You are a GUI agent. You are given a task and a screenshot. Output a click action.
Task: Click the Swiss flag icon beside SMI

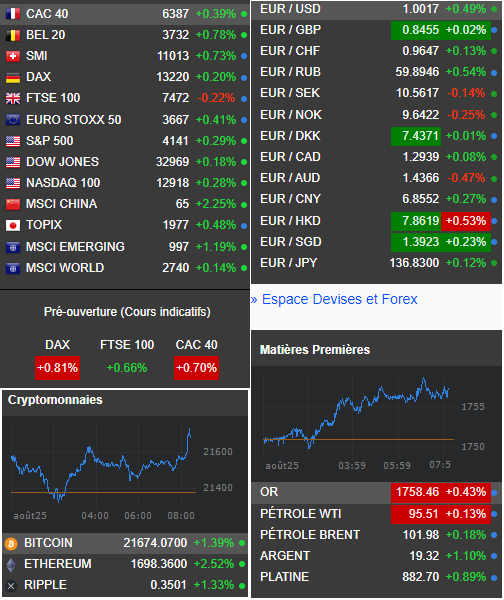pyautogui.click(x=13, y=56)
